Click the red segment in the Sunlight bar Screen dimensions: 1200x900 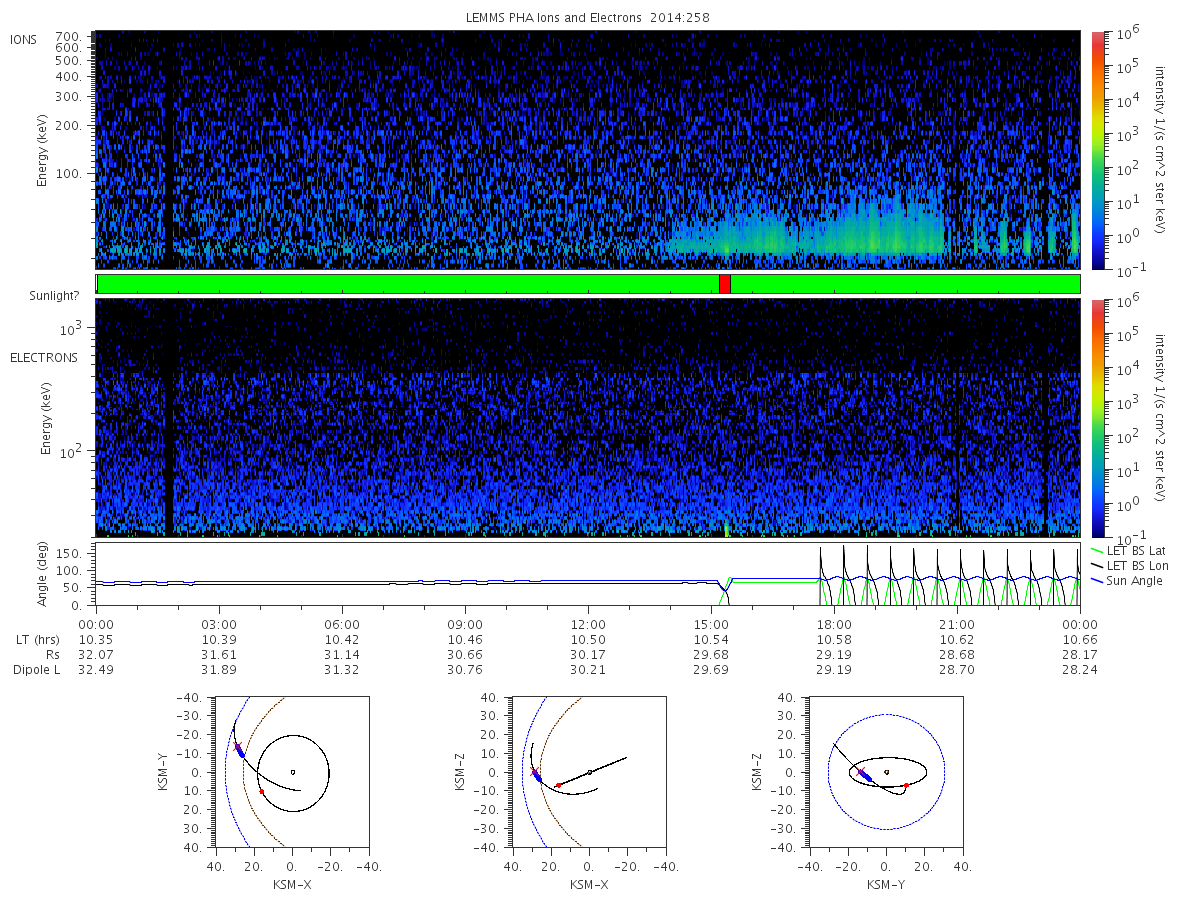[x=725, y=284]
